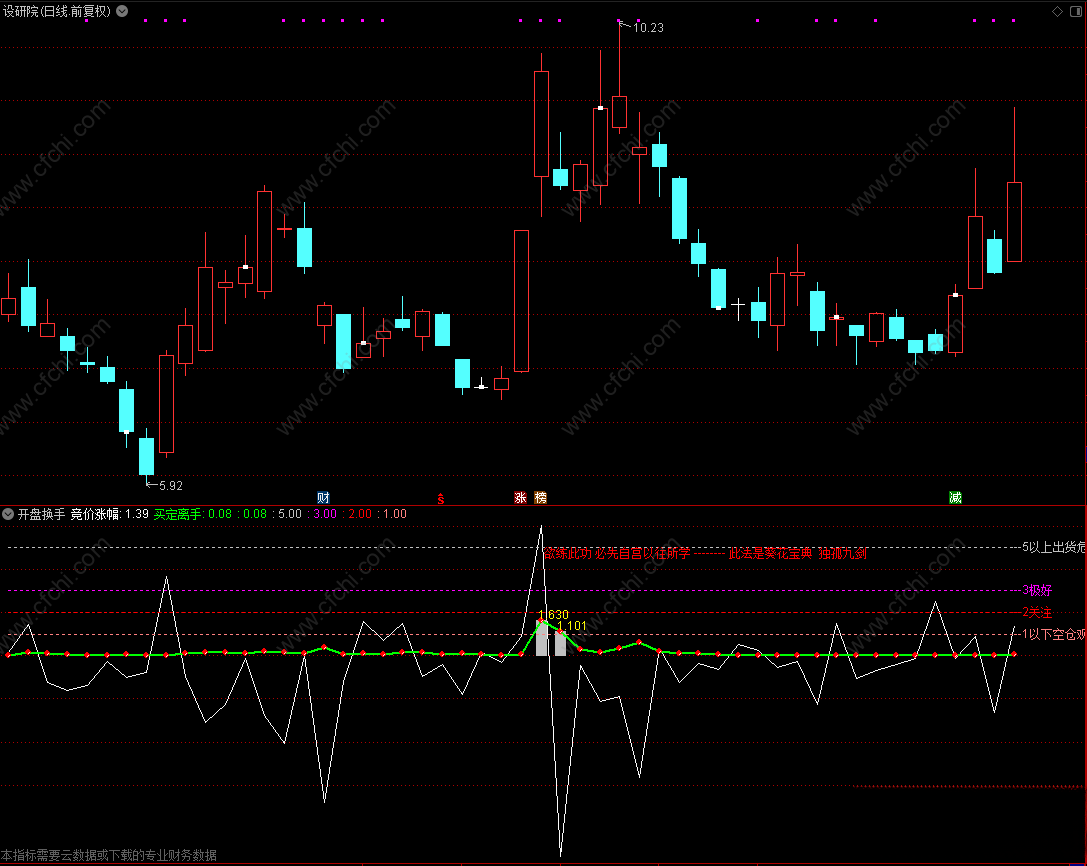Open the red 涨 limit-up marker
1087x866 pixels.
pos(520,497)
